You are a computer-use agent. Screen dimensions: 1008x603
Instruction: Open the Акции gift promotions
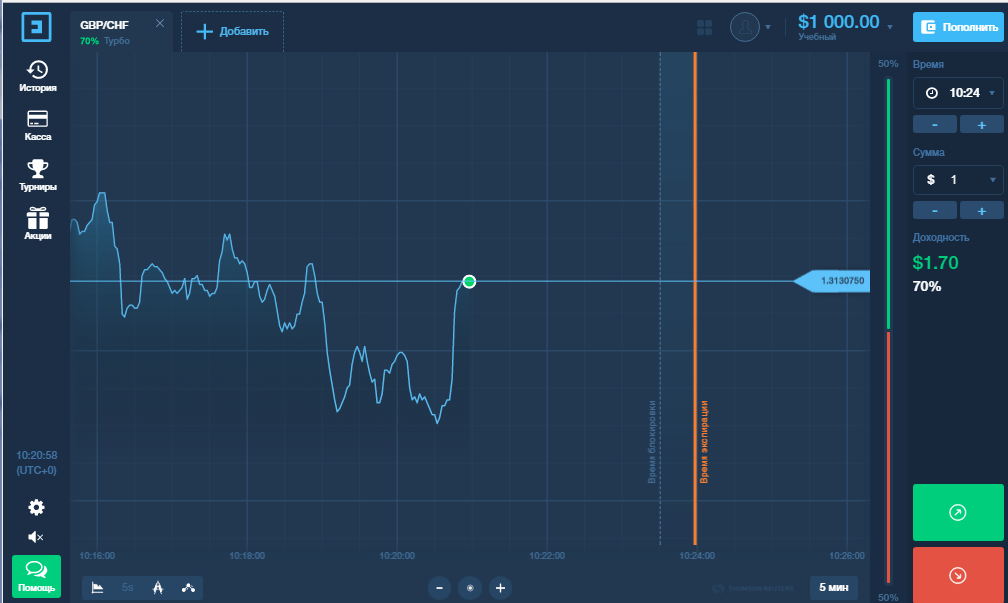(x=37, y=224)
